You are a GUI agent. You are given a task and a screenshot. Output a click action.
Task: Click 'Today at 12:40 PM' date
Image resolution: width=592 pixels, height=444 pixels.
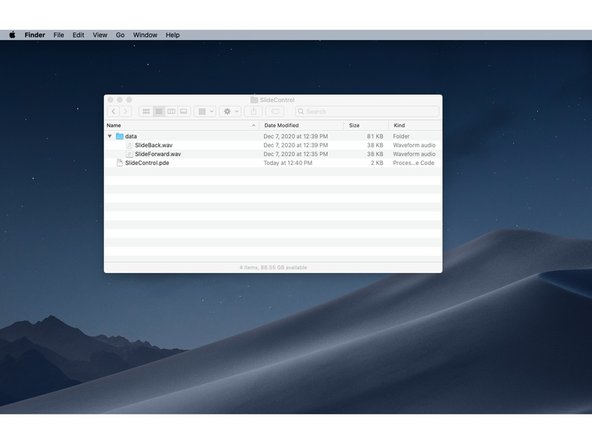pos(288,163)
